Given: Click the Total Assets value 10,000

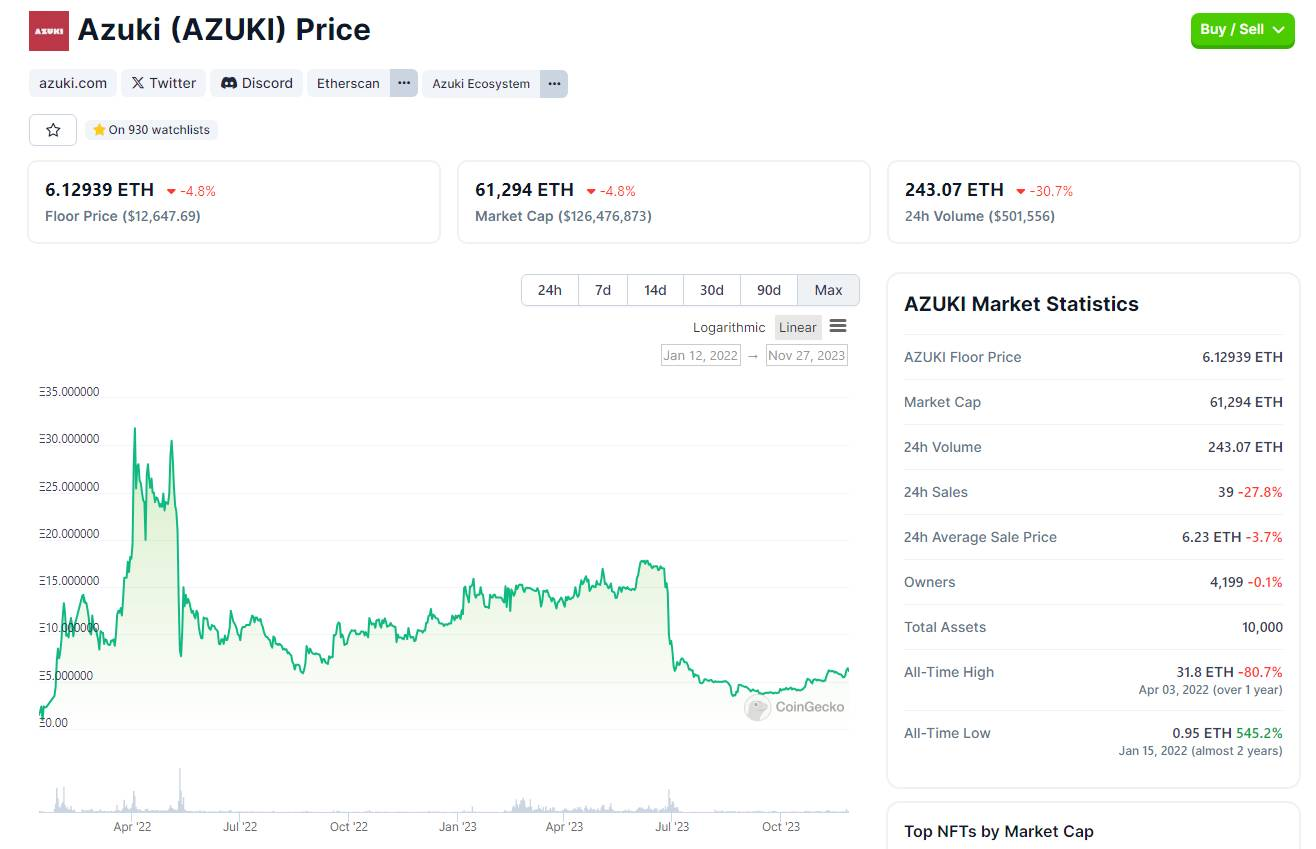Looking at the screenshot, I should click(x=1262, y=627).
